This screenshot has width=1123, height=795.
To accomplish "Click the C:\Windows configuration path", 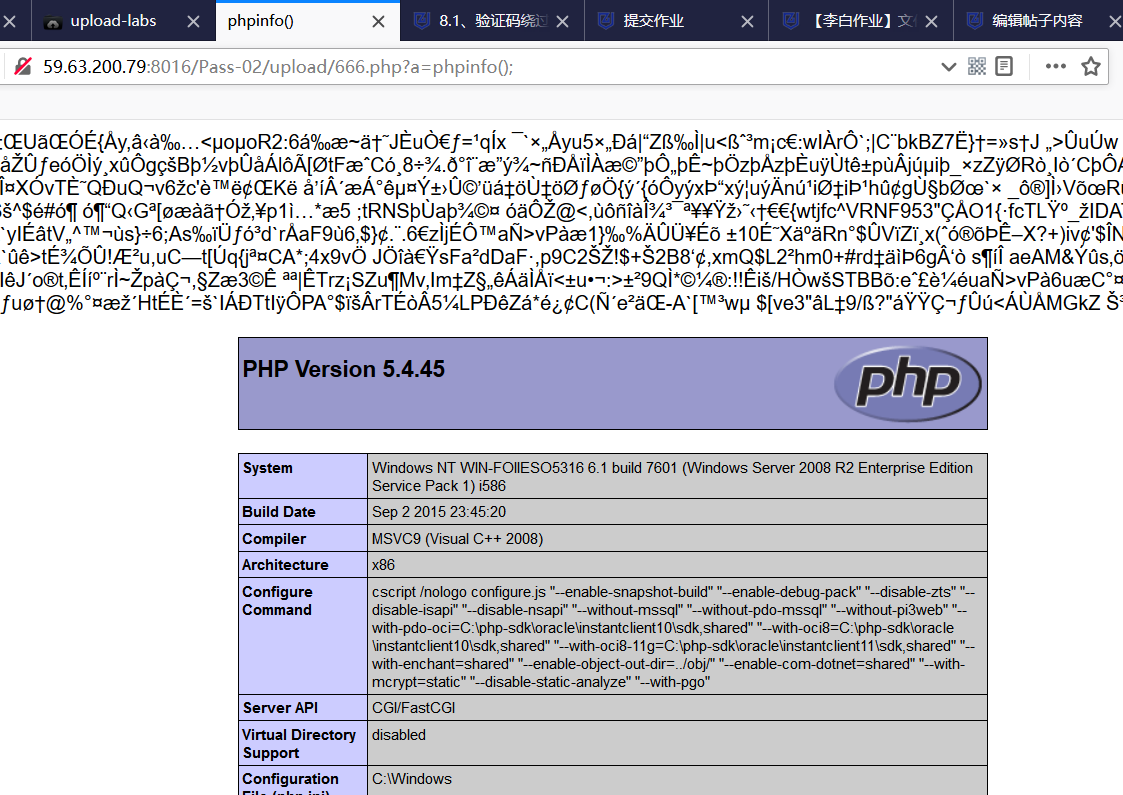I will click(412, 779).
